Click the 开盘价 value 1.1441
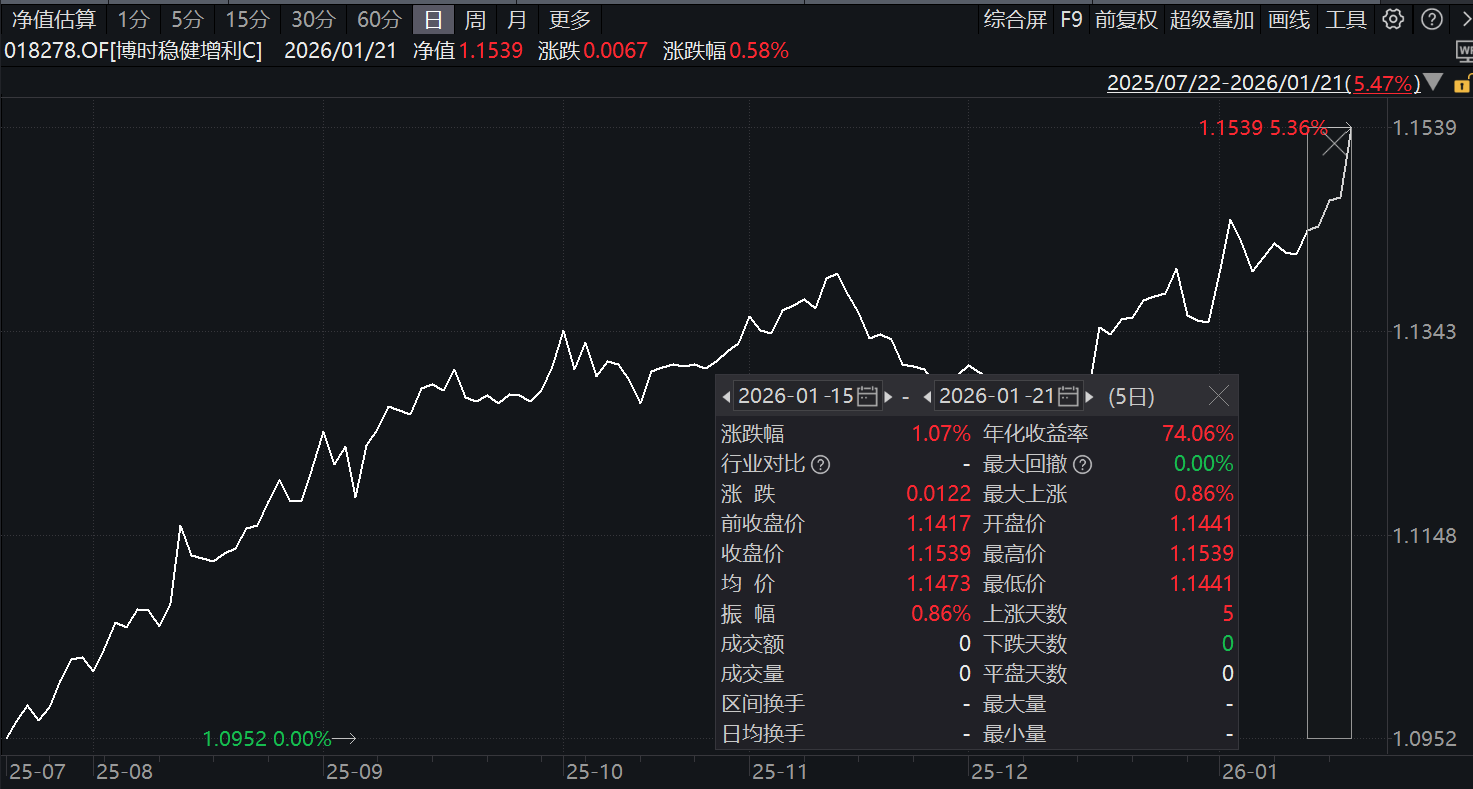Viewport: 1473px width, 789px height. (1202, 524)
